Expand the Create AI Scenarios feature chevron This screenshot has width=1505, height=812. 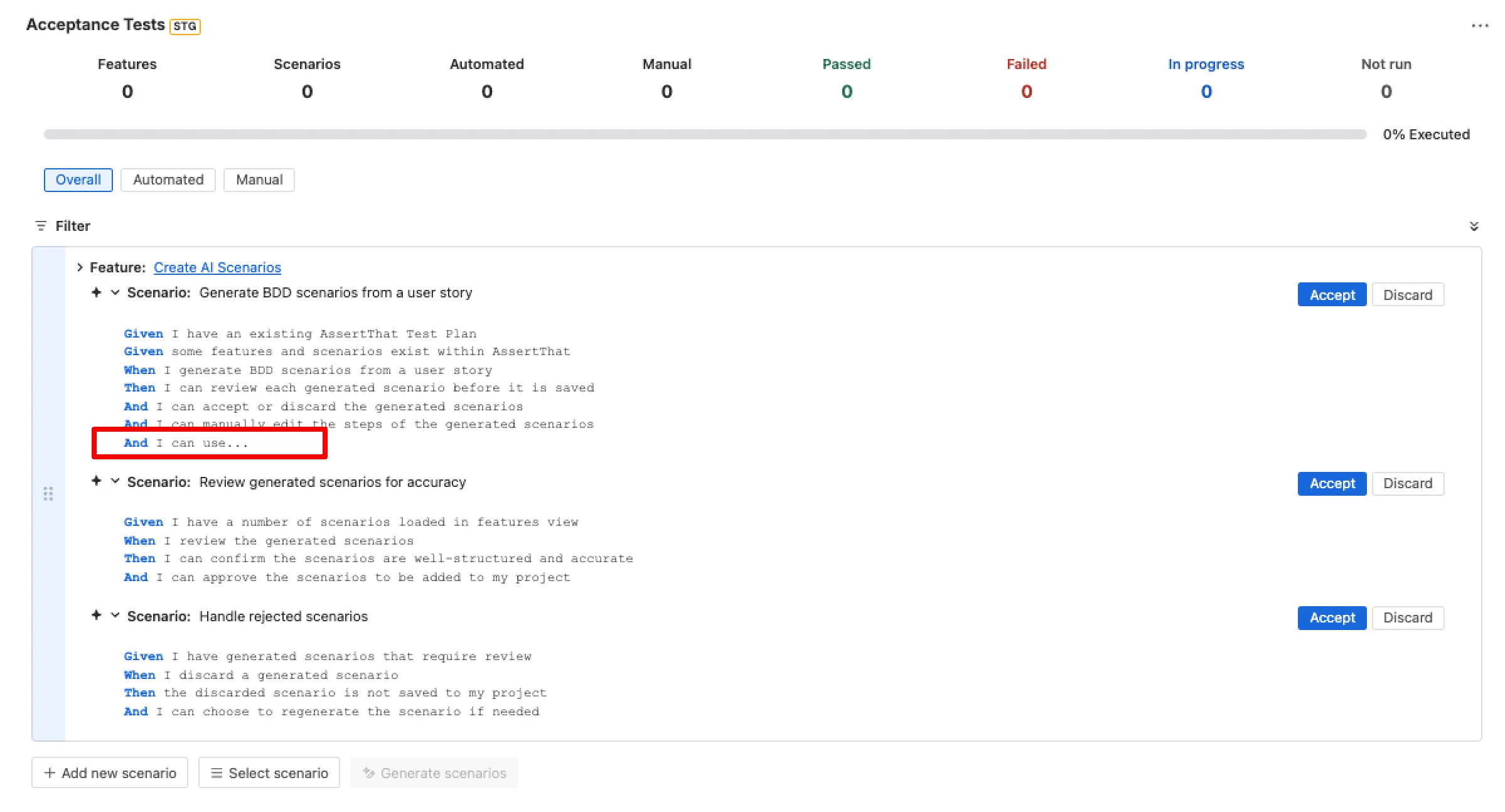click(80, 267)
